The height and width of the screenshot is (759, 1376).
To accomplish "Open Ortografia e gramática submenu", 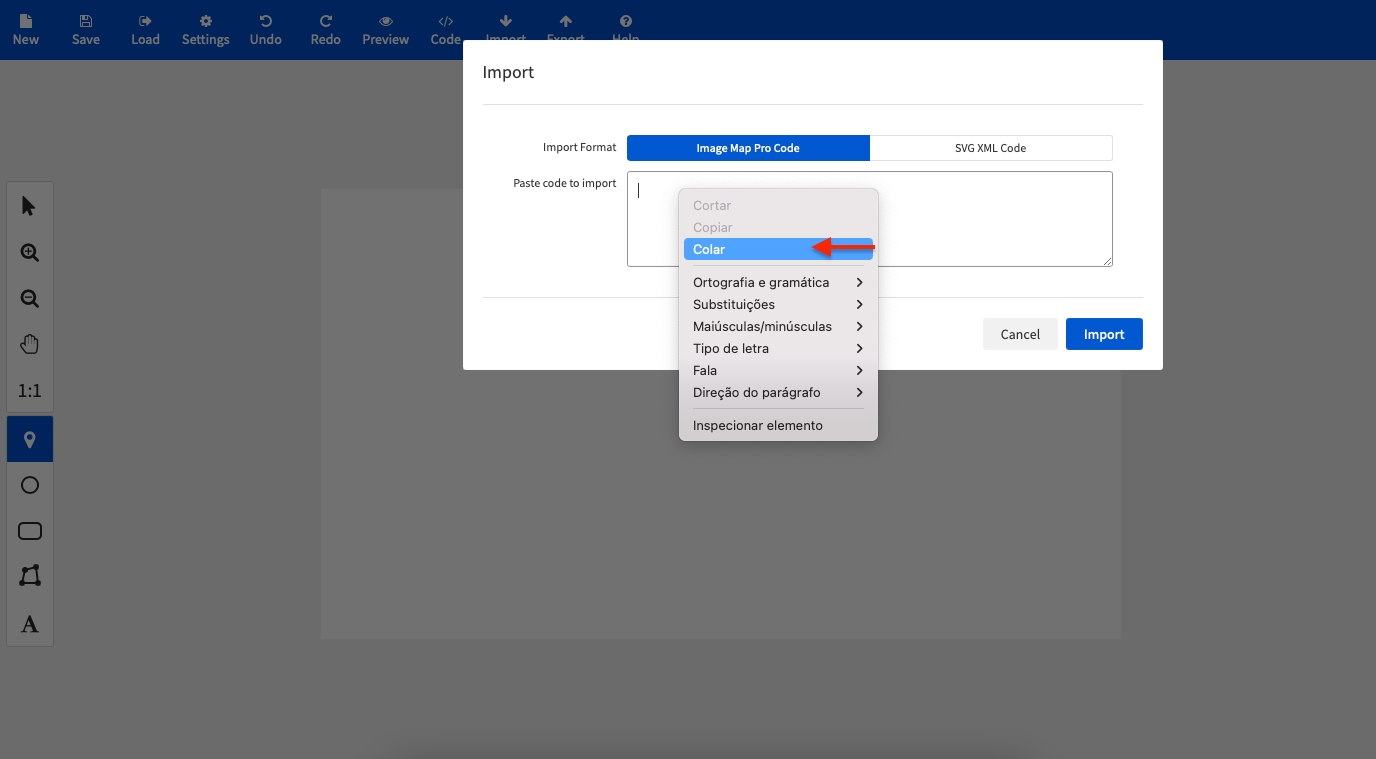I will pos(778,282).
